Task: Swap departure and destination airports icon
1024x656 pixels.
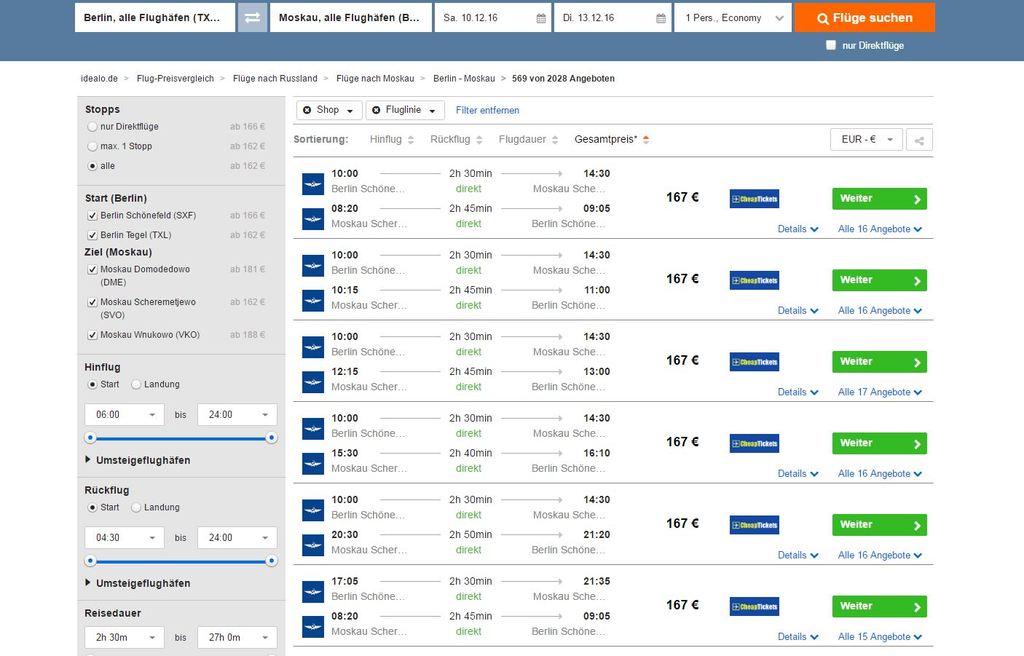Action: coord(252,18)
